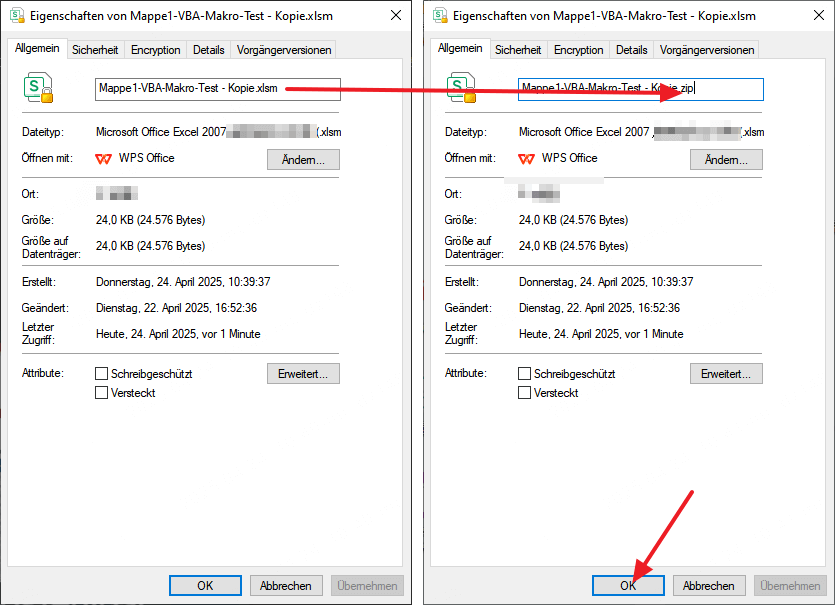836x605 pixels.
Task: Click Größe value in right dialog
Action: point(573,220)
